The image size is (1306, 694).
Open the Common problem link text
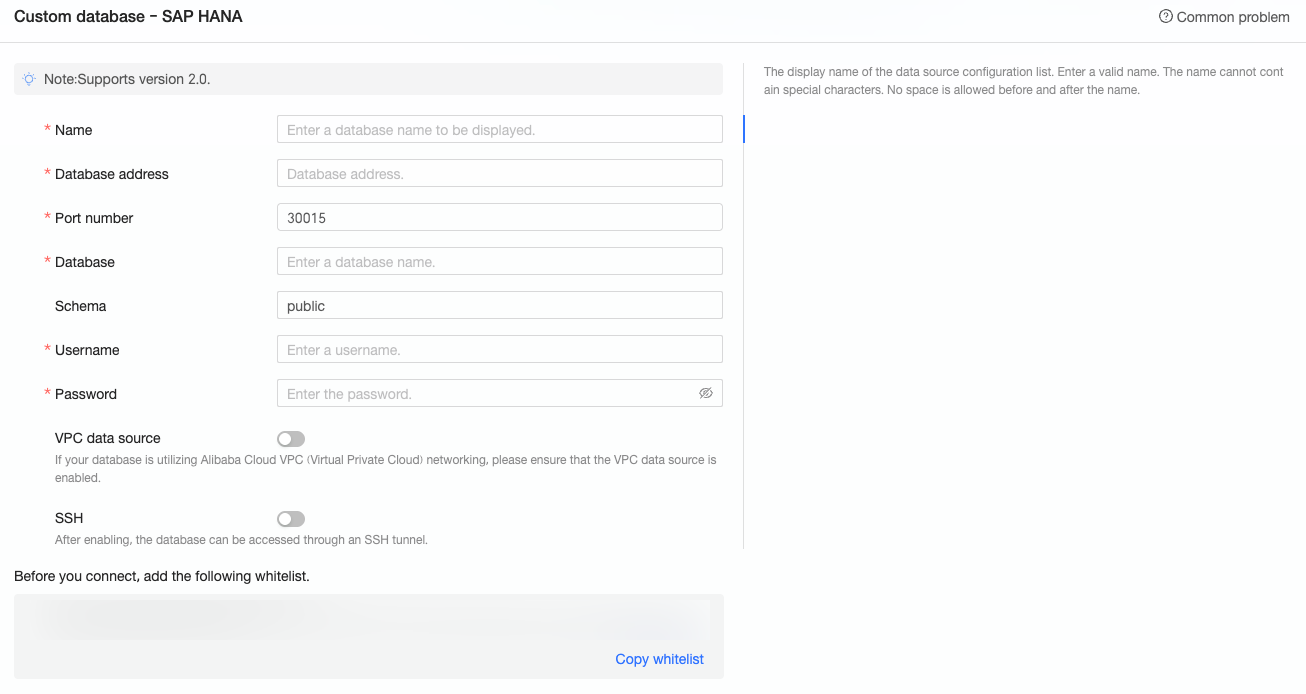[1233, 17]
